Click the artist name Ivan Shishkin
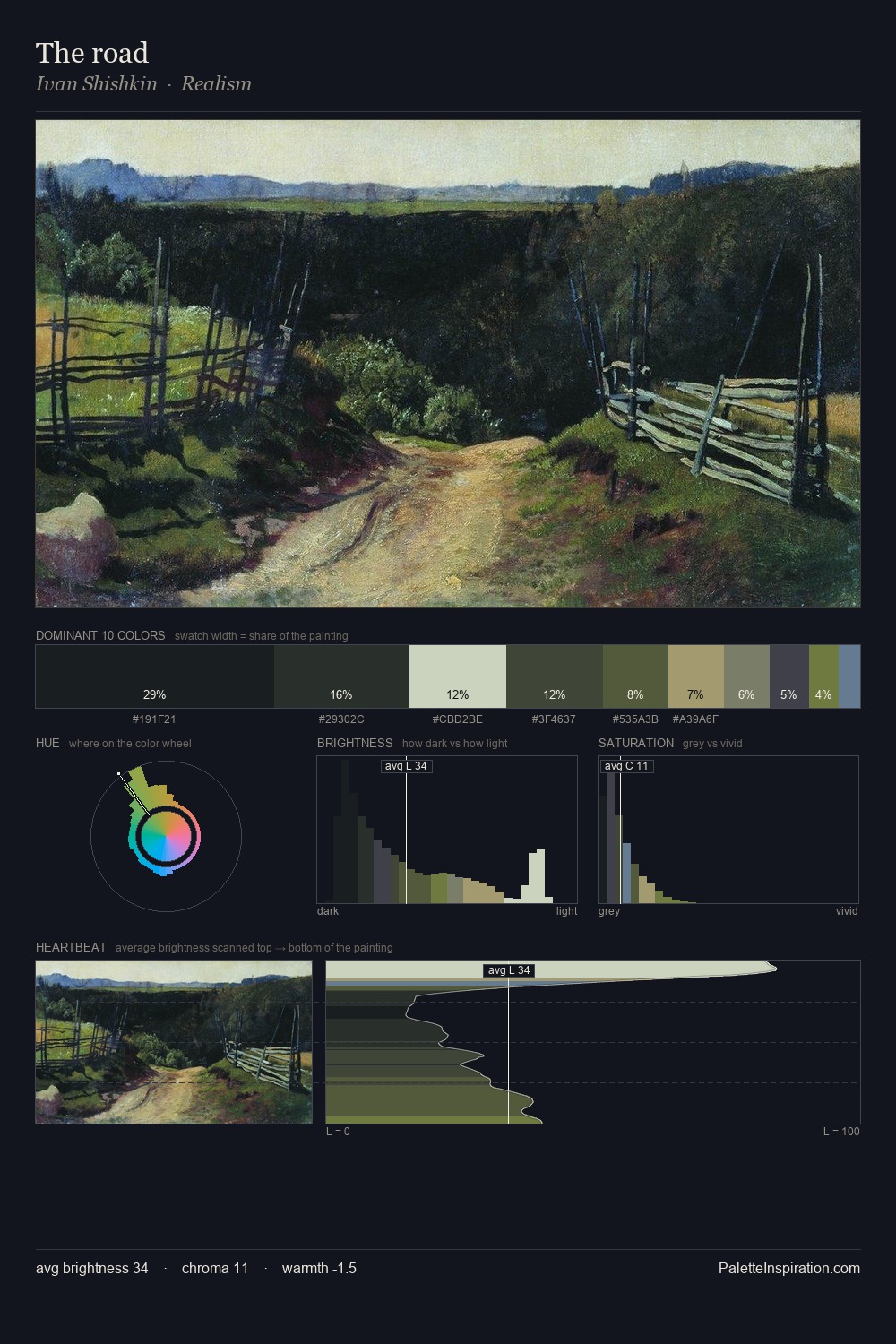Image resolution: width=896 pixels, height=1344 pixels. click(97, 84)
